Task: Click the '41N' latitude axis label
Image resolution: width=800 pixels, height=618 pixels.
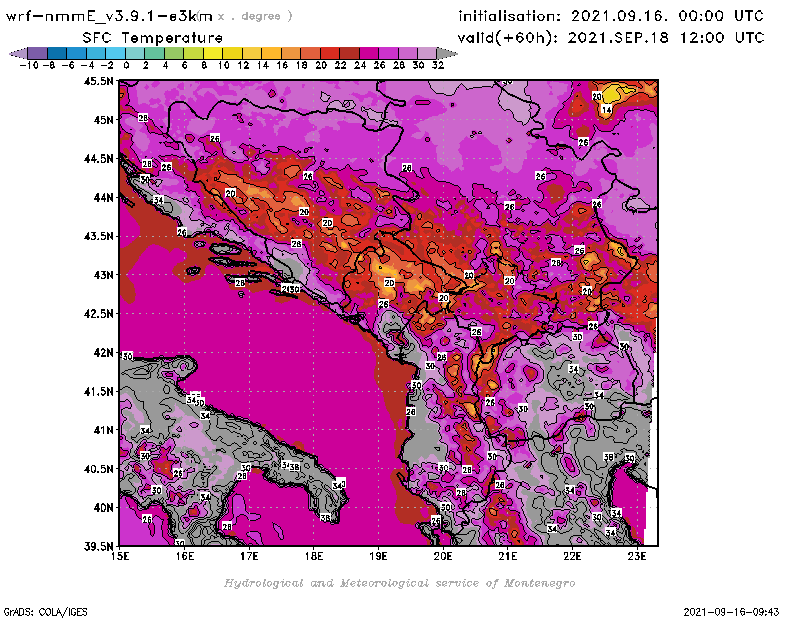Action: pyautogui.click(x=103, y=430)
